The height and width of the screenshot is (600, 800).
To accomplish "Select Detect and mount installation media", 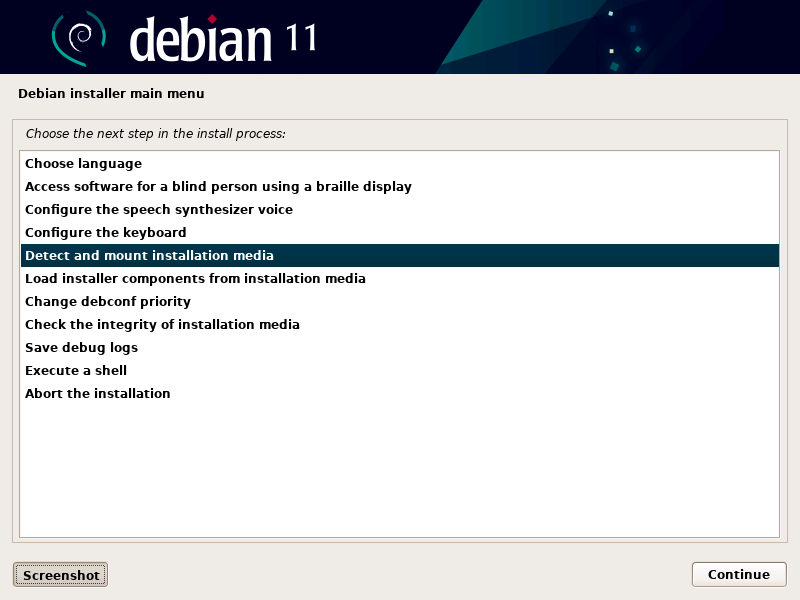I will tap(400, 255).
